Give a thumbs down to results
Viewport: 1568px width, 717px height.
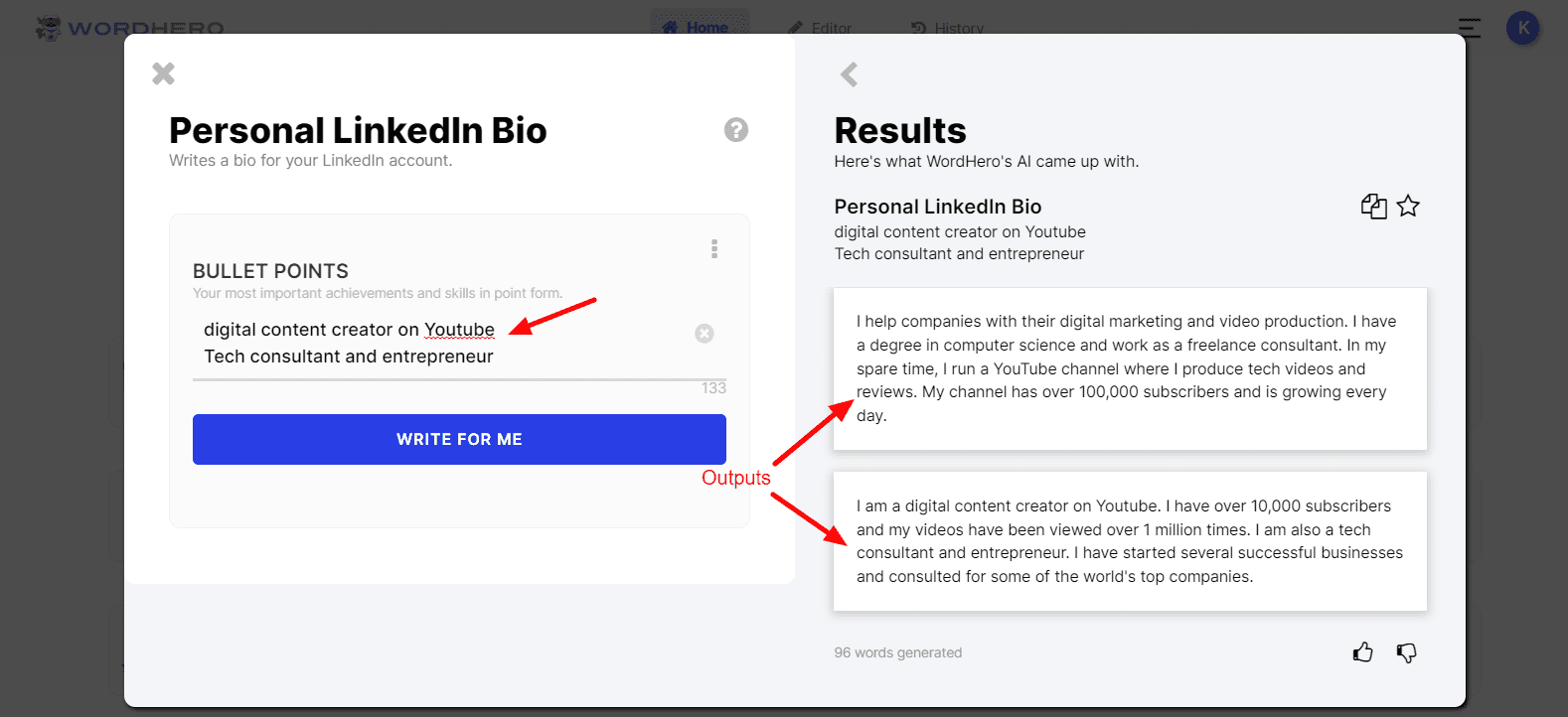[x=1406, y=652]
